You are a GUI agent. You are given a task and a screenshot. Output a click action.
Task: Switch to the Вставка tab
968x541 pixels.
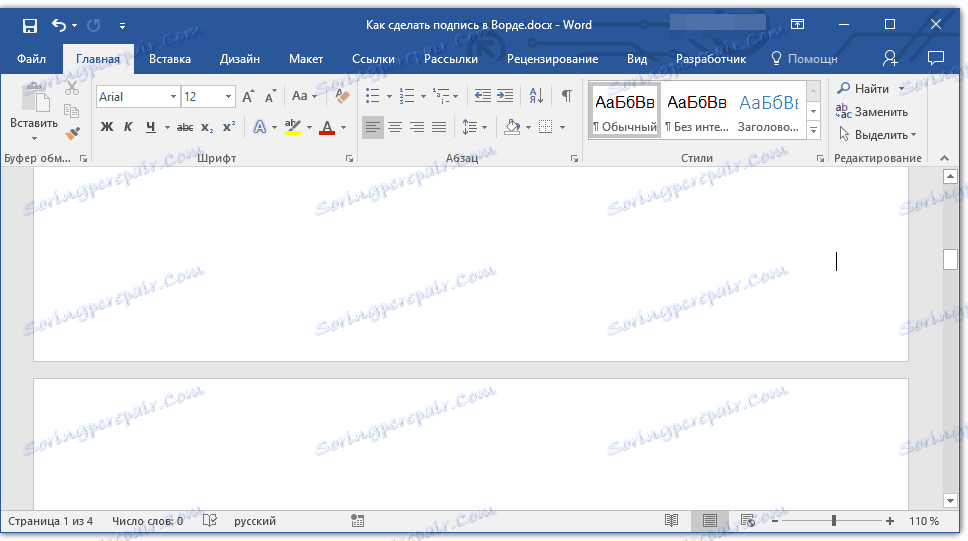pyautogui.click(x=170, y=59)
